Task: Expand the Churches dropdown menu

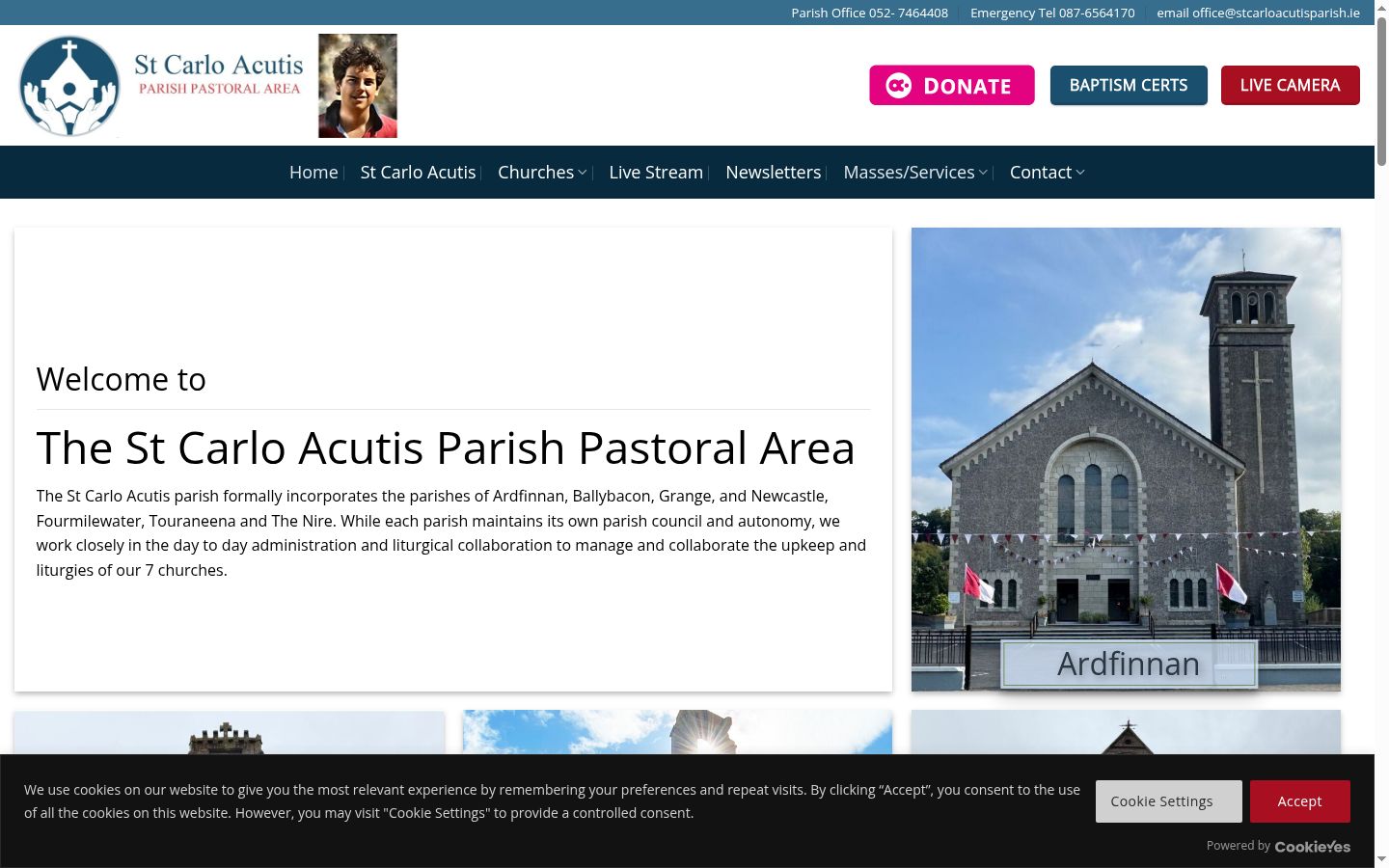Action: (x=542, y=172)
